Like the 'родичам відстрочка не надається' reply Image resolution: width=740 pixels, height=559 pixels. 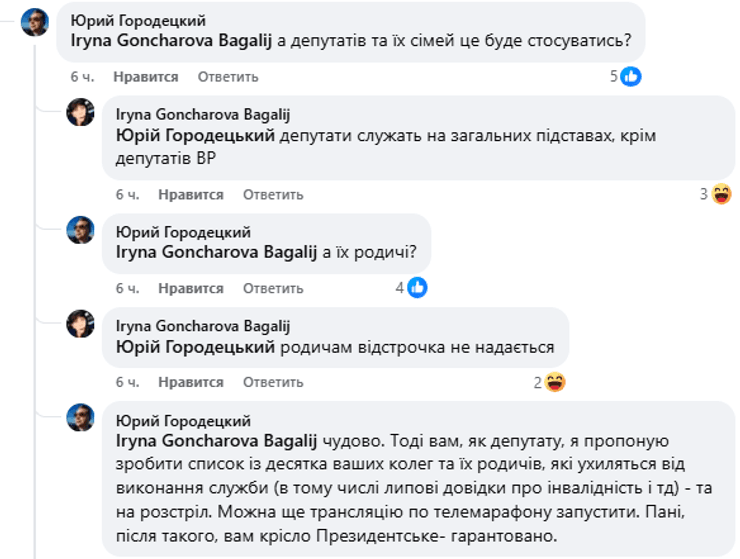tap(190, 382)
